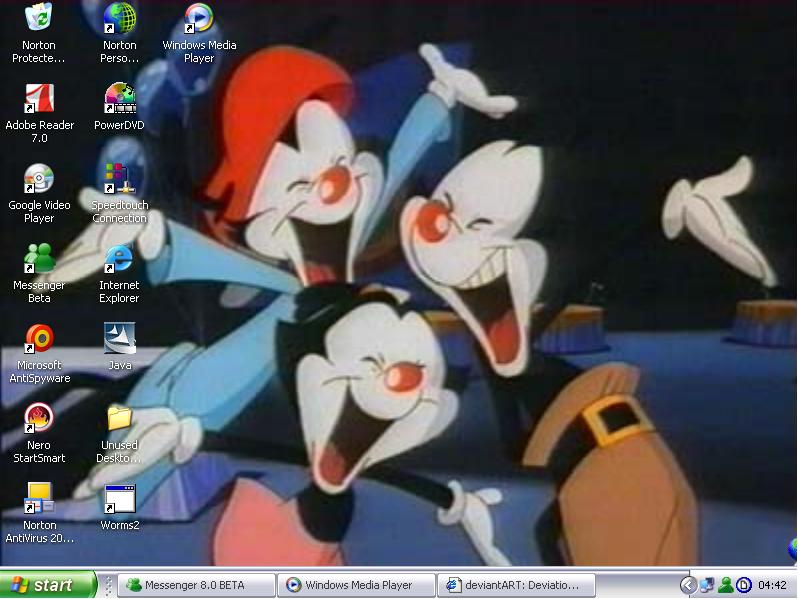Switch to deviantART taskbar window
This screenshot has width=798, height=599.
(516, 585)
